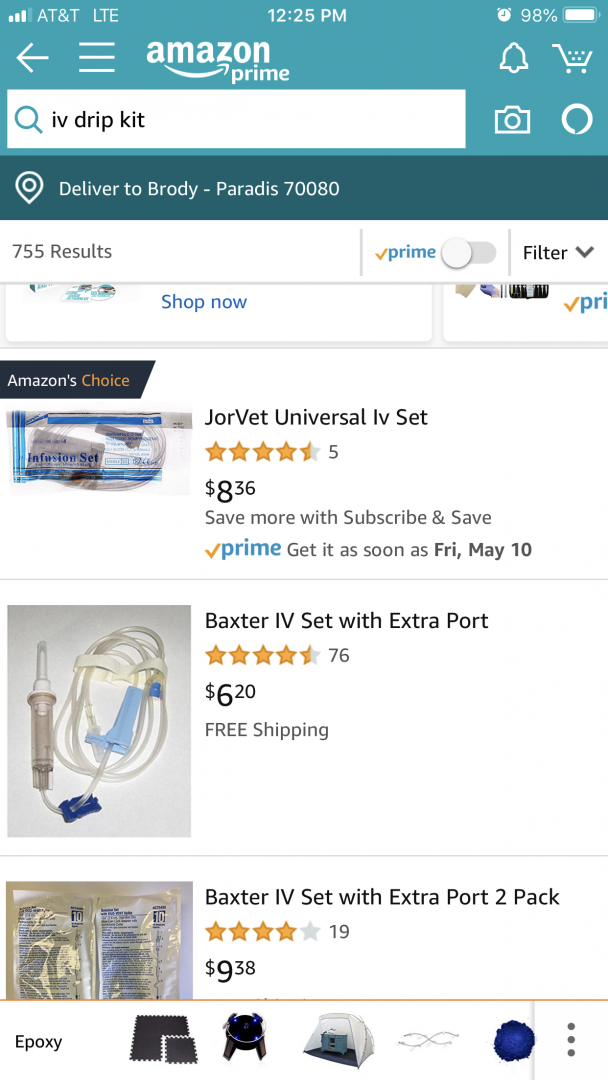The width and height of the screenshot is (608, 1080).
Task: Tap the Alexa voice icon
Action: (x=576, y=120)
